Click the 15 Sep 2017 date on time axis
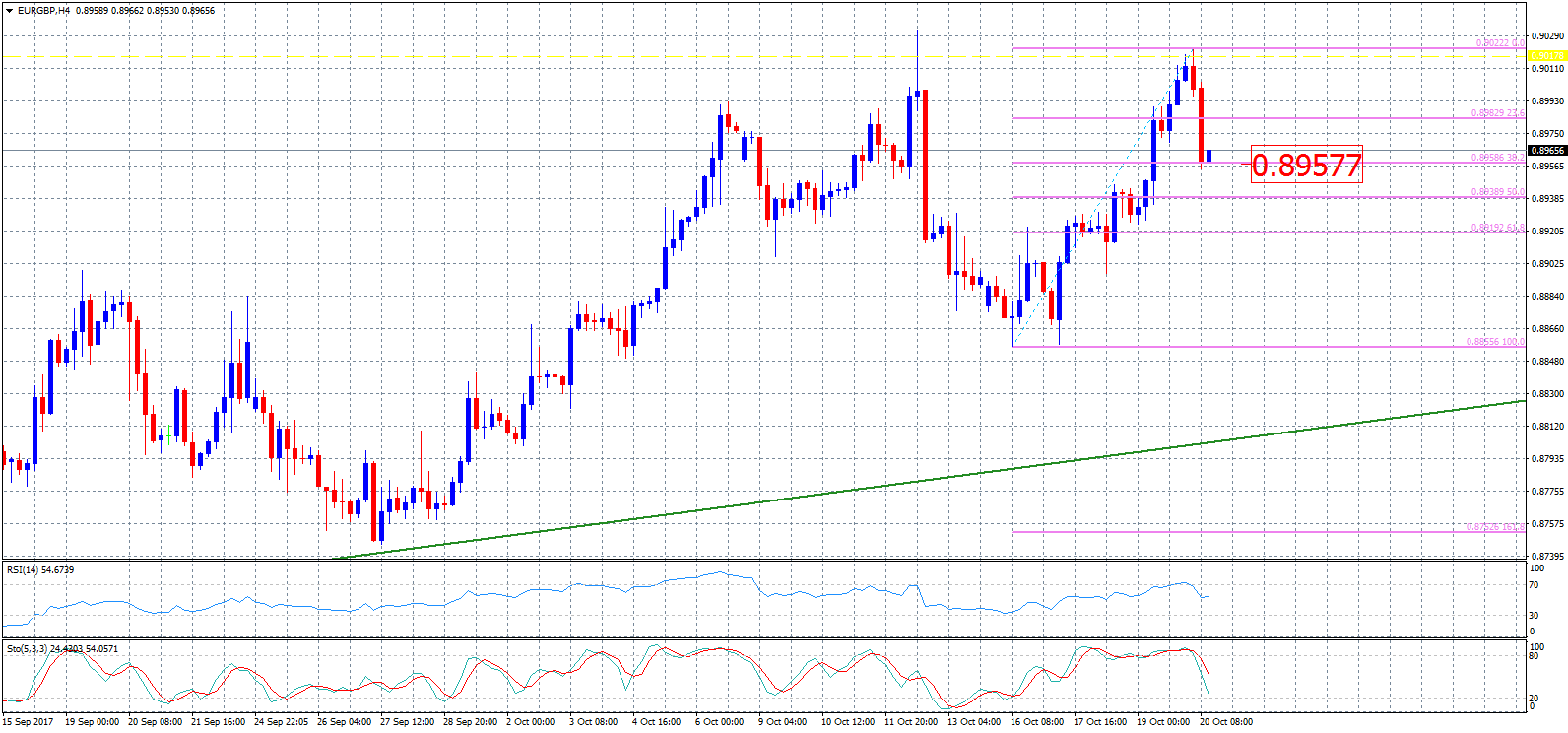The height and width of the screenshot is (733, 1568). [x=29, y=722]
